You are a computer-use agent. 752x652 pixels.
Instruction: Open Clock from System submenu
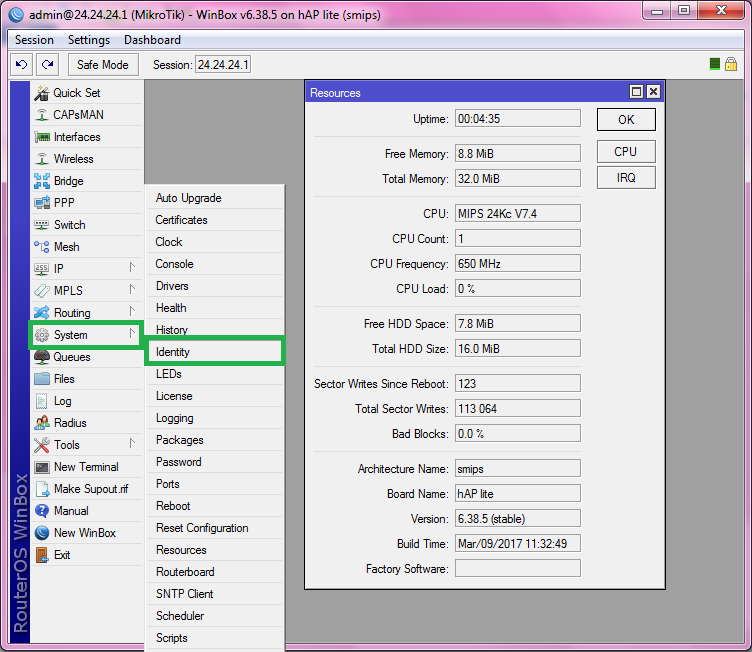[214, 242]
